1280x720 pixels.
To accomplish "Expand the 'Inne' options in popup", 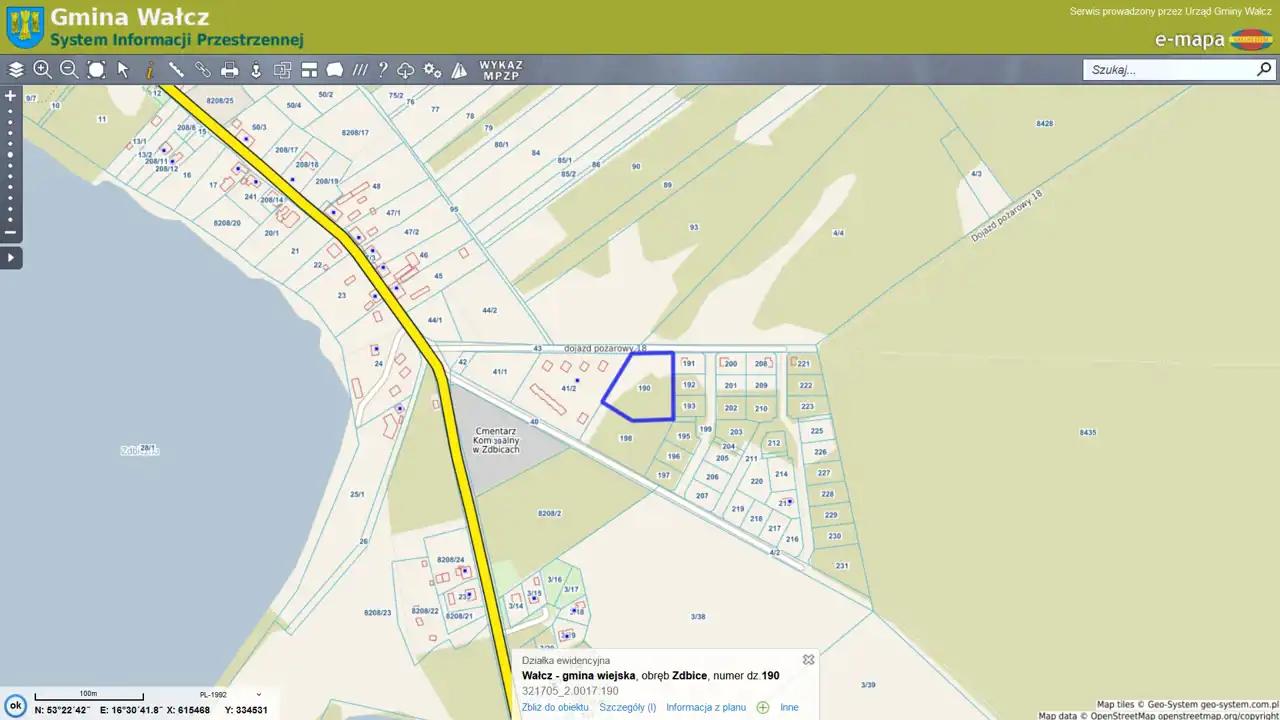I will click(789, 707).
